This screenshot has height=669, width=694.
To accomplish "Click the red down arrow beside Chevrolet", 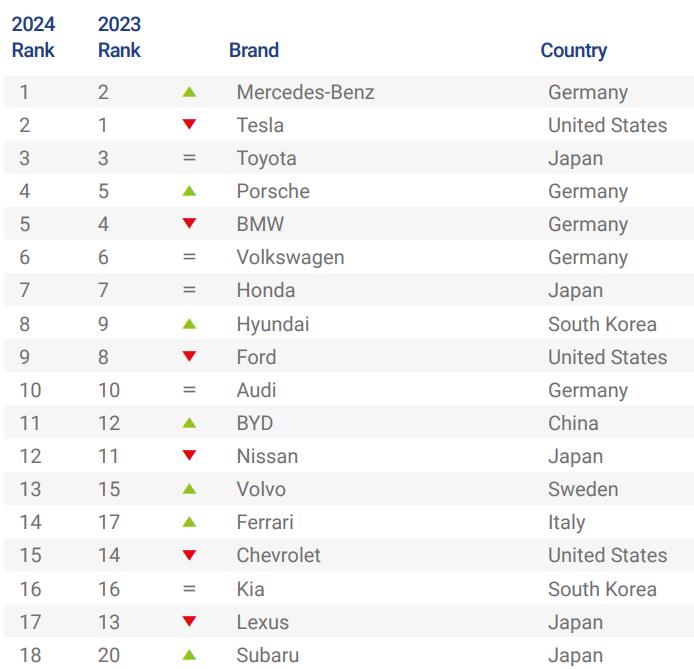I will [x=190, y=555].
